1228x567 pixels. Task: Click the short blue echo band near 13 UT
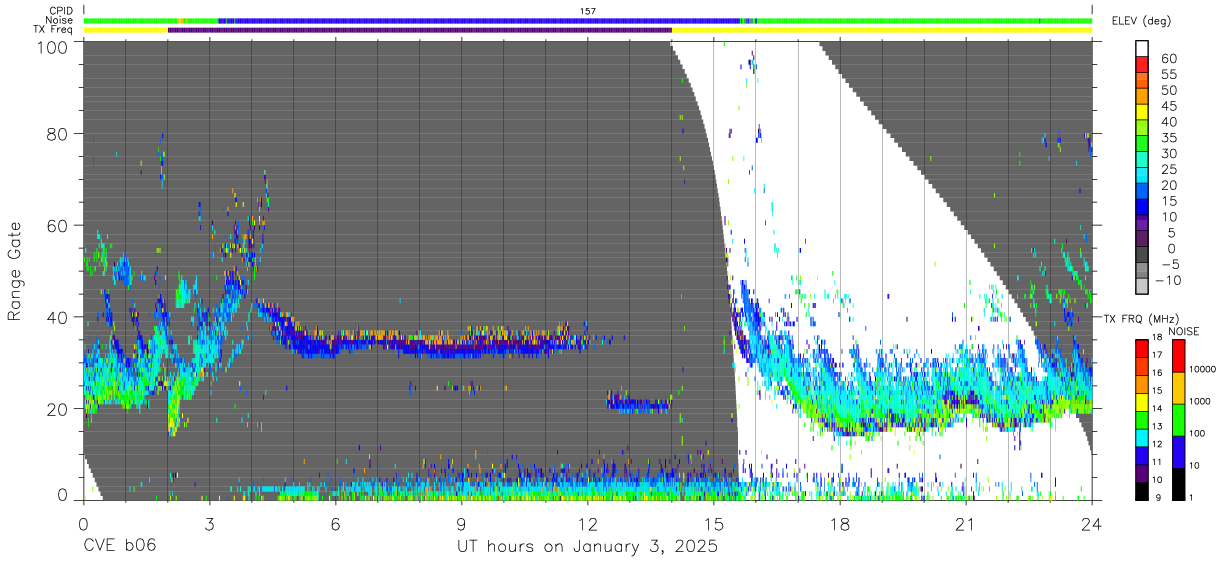(x=638, y=404)
